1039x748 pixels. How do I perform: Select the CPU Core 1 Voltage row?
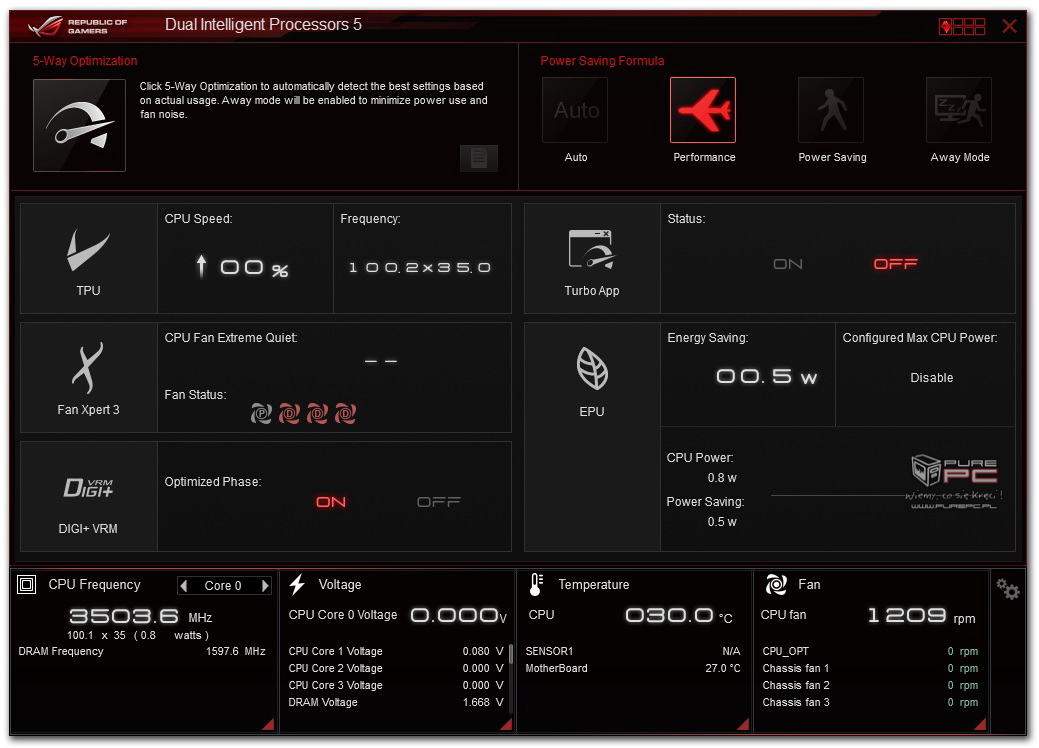coord(396,651)
